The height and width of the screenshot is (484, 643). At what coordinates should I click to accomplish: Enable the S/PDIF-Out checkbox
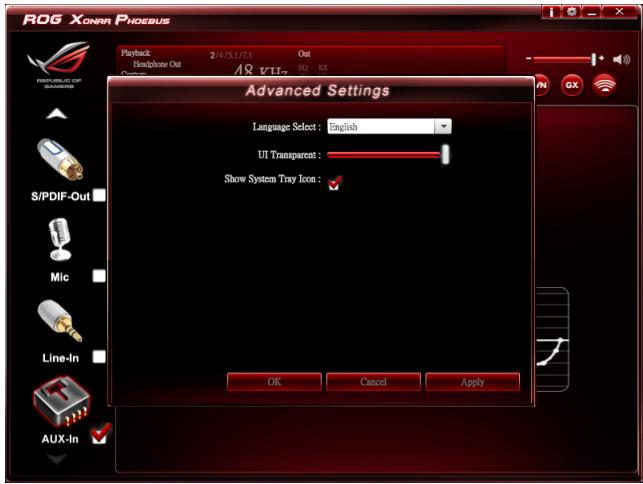[99, 195]
